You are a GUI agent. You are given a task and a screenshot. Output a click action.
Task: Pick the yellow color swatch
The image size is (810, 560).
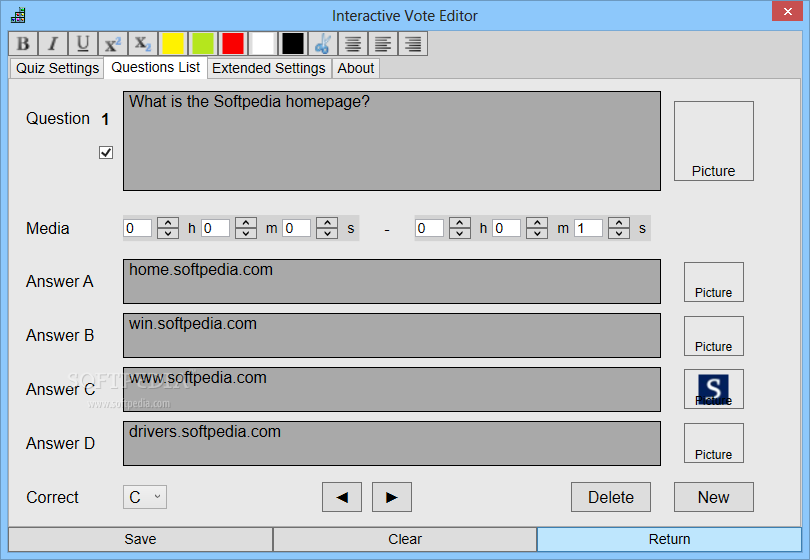coord(173,44)
